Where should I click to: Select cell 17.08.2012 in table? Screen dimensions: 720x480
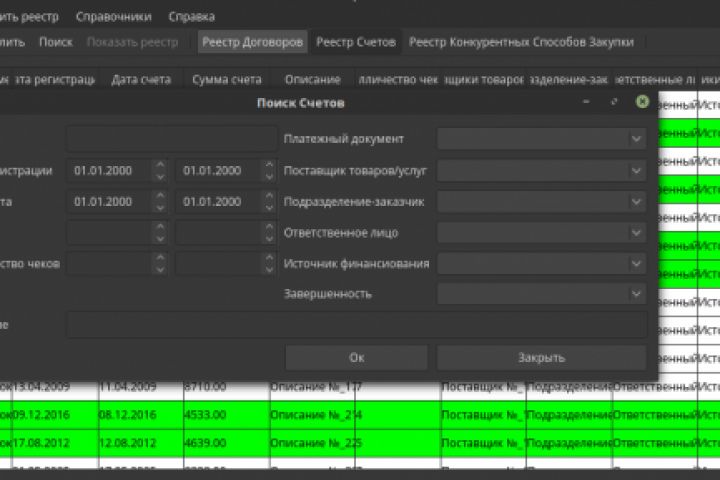click(x=55, y=443)
